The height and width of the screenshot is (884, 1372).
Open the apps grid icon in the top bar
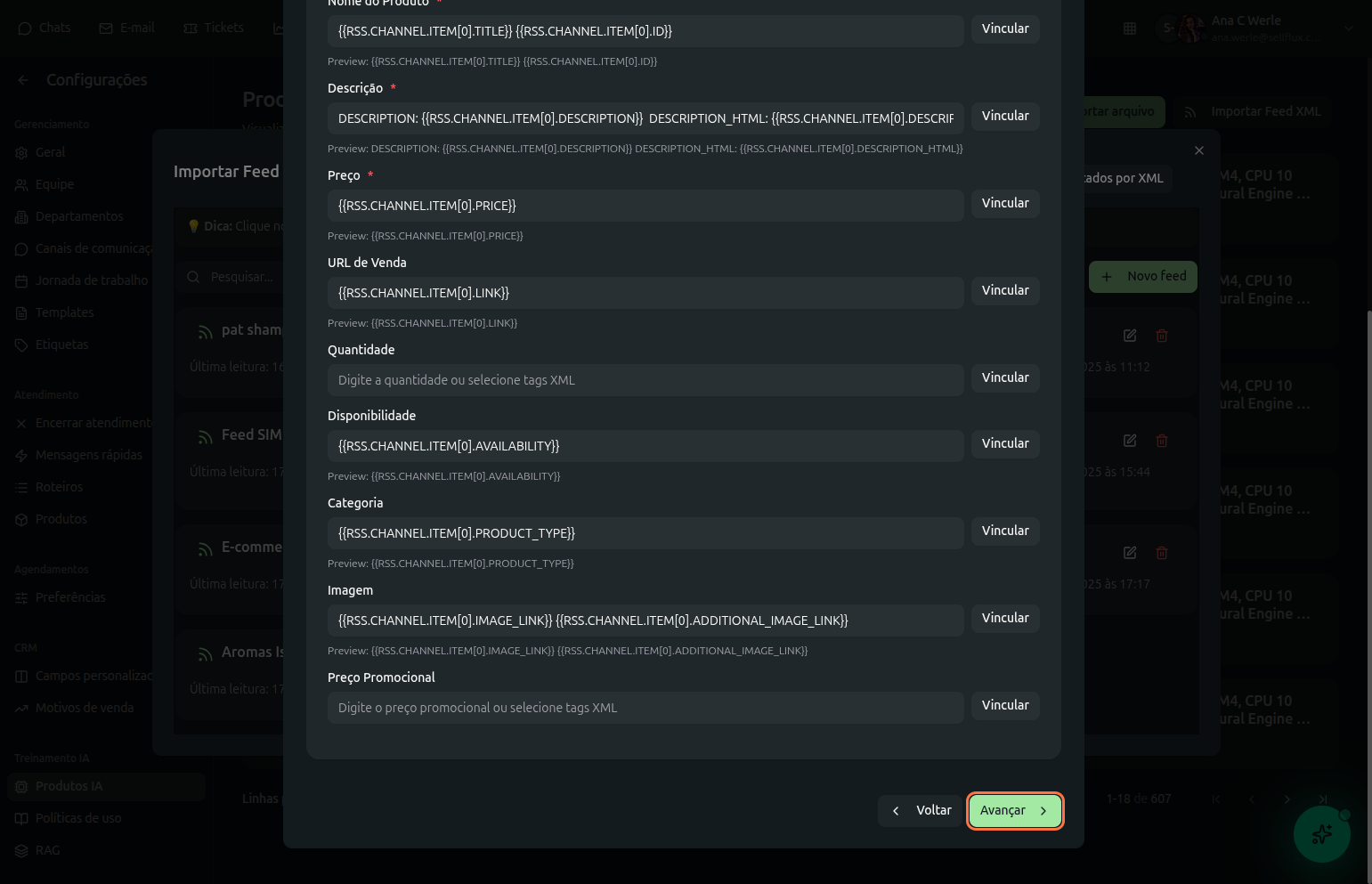(x=1130, y=28)
